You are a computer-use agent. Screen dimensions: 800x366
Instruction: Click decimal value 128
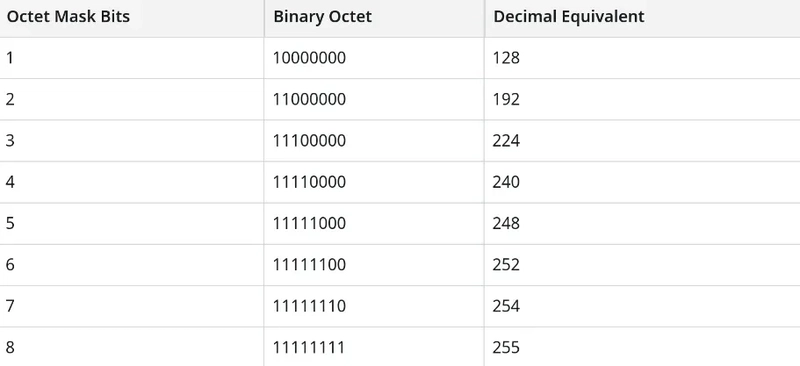click(x=506, y=58)
